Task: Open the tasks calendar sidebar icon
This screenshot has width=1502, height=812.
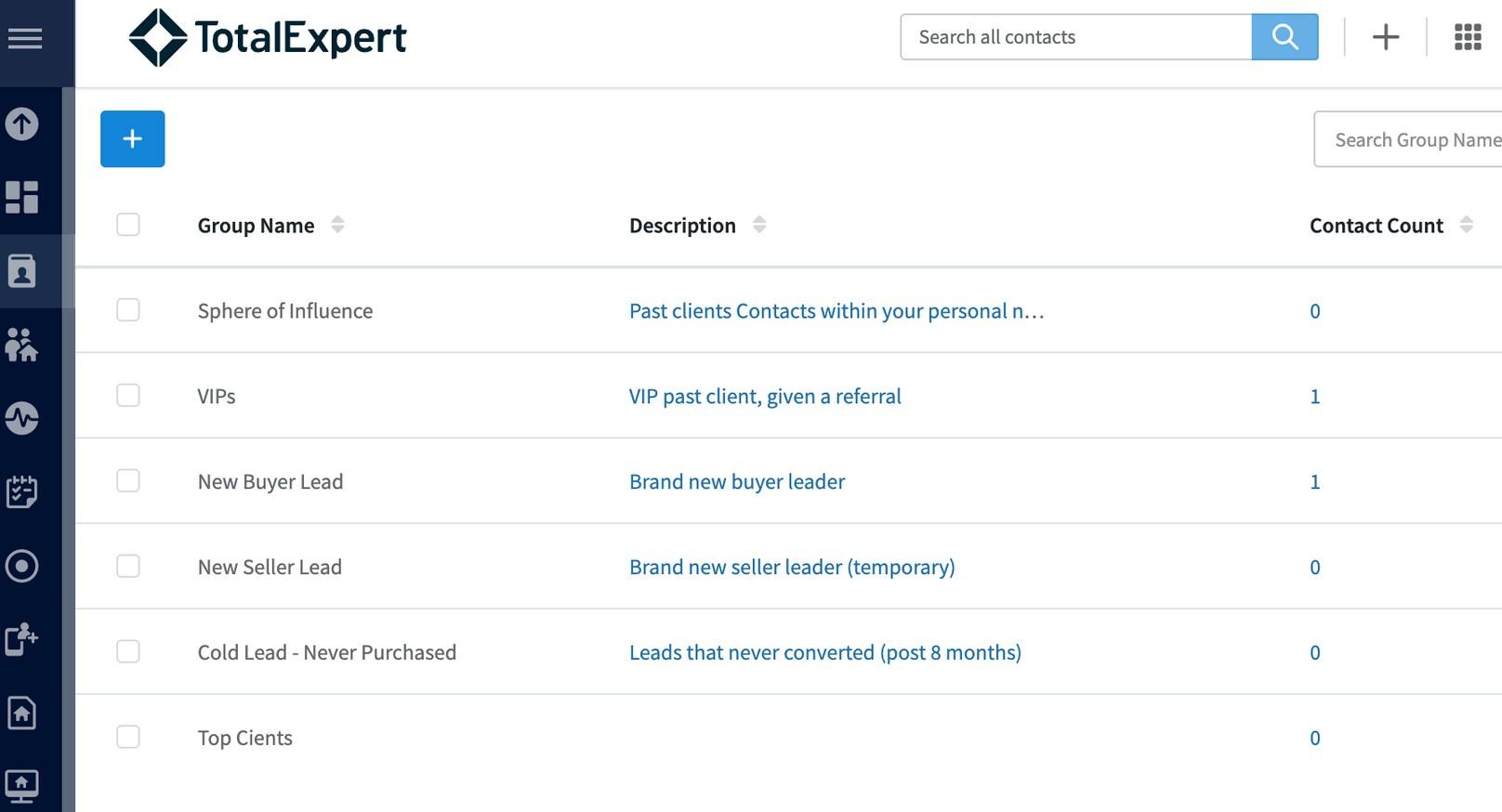Action: coord(22,491)
